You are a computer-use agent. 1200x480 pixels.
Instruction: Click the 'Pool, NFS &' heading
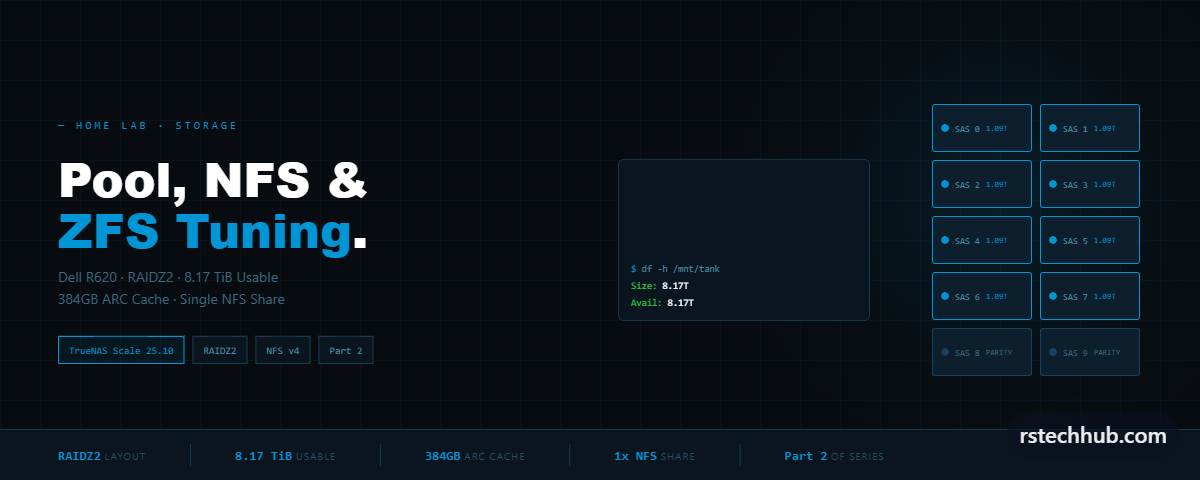coord(212,181)
